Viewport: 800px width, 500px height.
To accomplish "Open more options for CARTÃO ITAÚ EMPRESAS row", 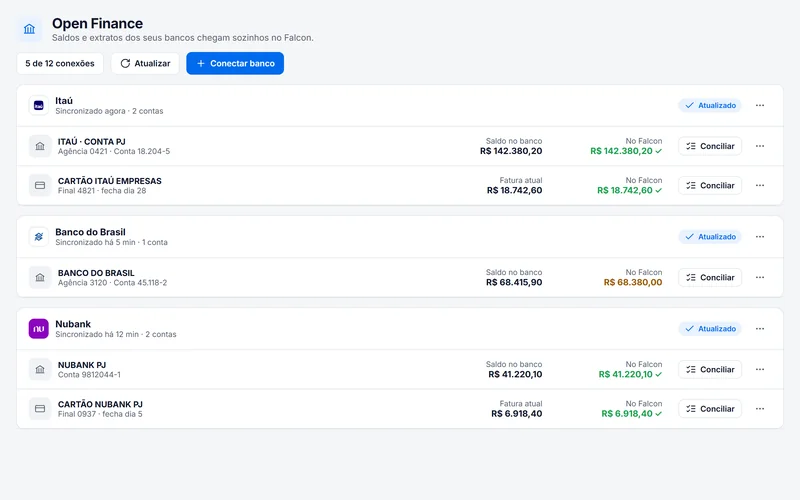I will pos(760,185).
